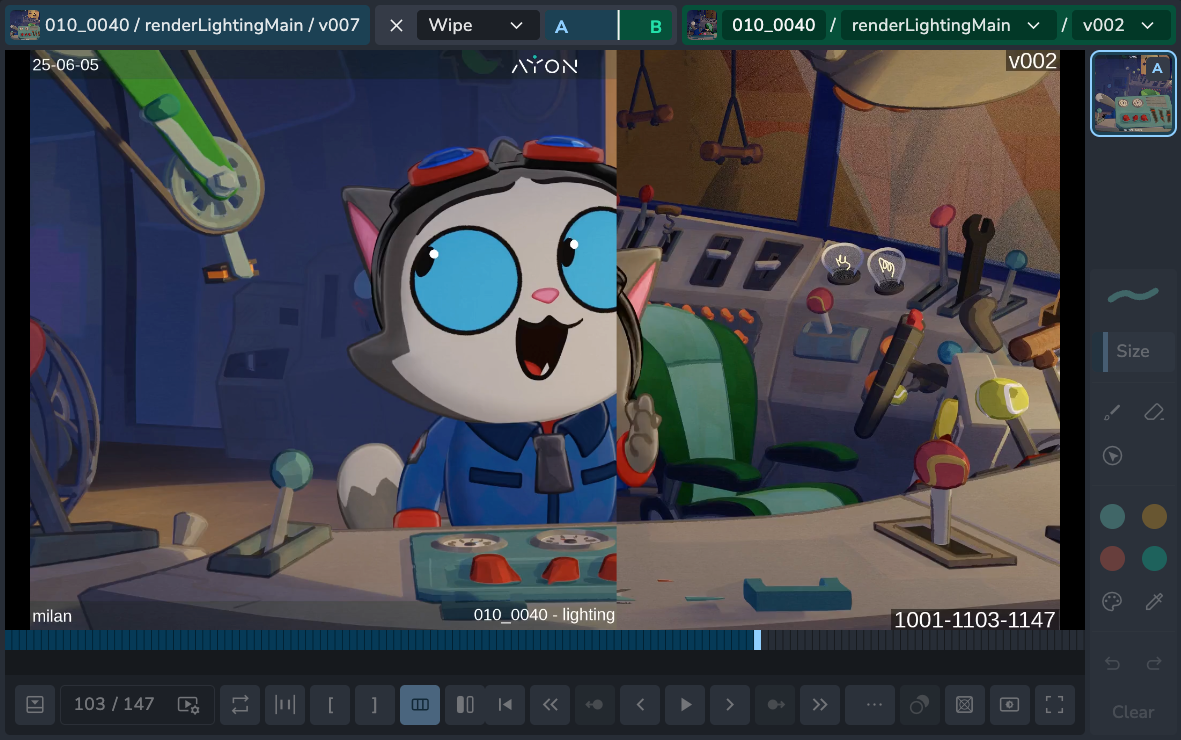1181x740 pixels.
Task: Pick the red color swatch
Action: (1112, 558)
